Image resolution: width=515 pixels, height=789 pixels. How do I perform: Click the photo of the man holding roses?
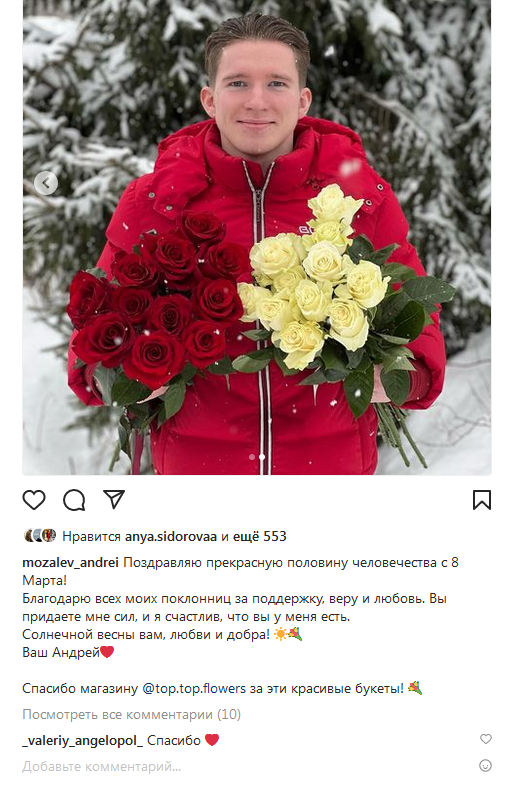click(x=257, y=238)
